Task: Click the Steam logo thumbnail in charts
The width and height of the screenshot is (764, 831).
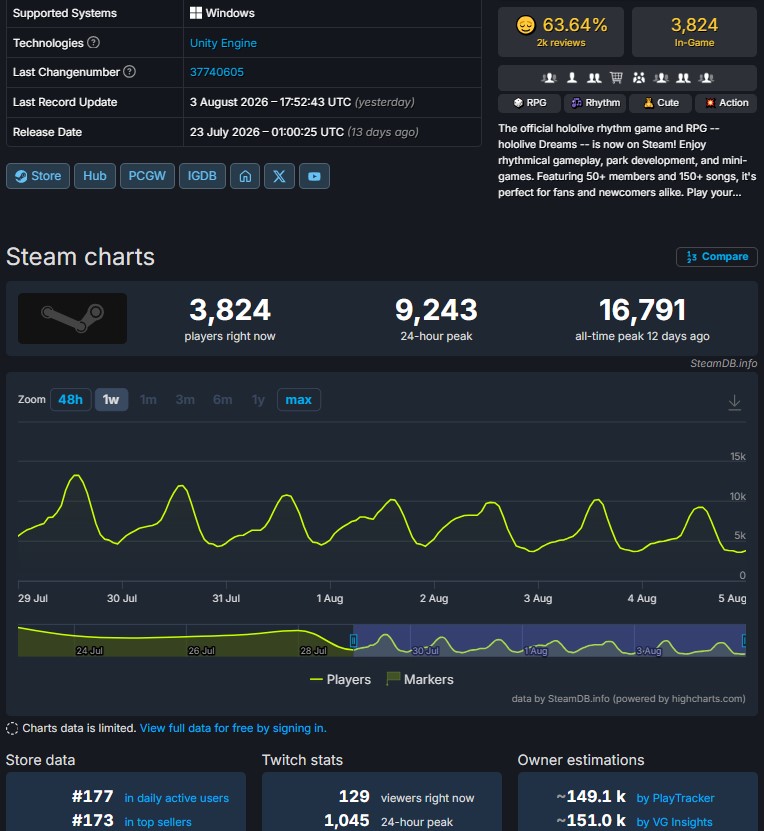Action: pyautogui.click(x=73, y=319)
